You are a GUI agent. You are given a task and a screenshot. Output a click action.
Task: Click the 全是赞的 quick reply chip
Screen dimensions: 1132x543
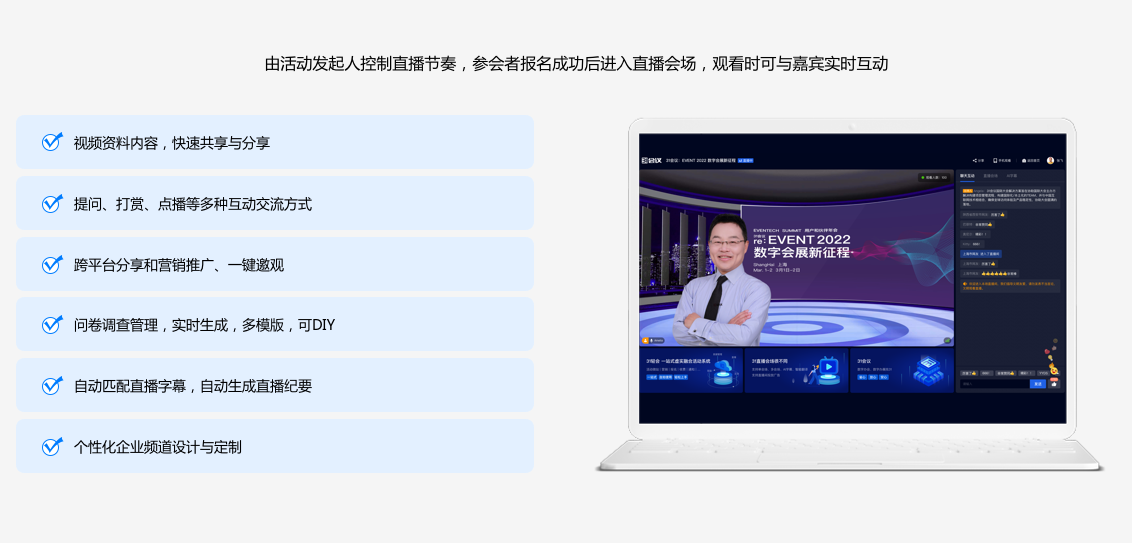tap(1006, 373)
